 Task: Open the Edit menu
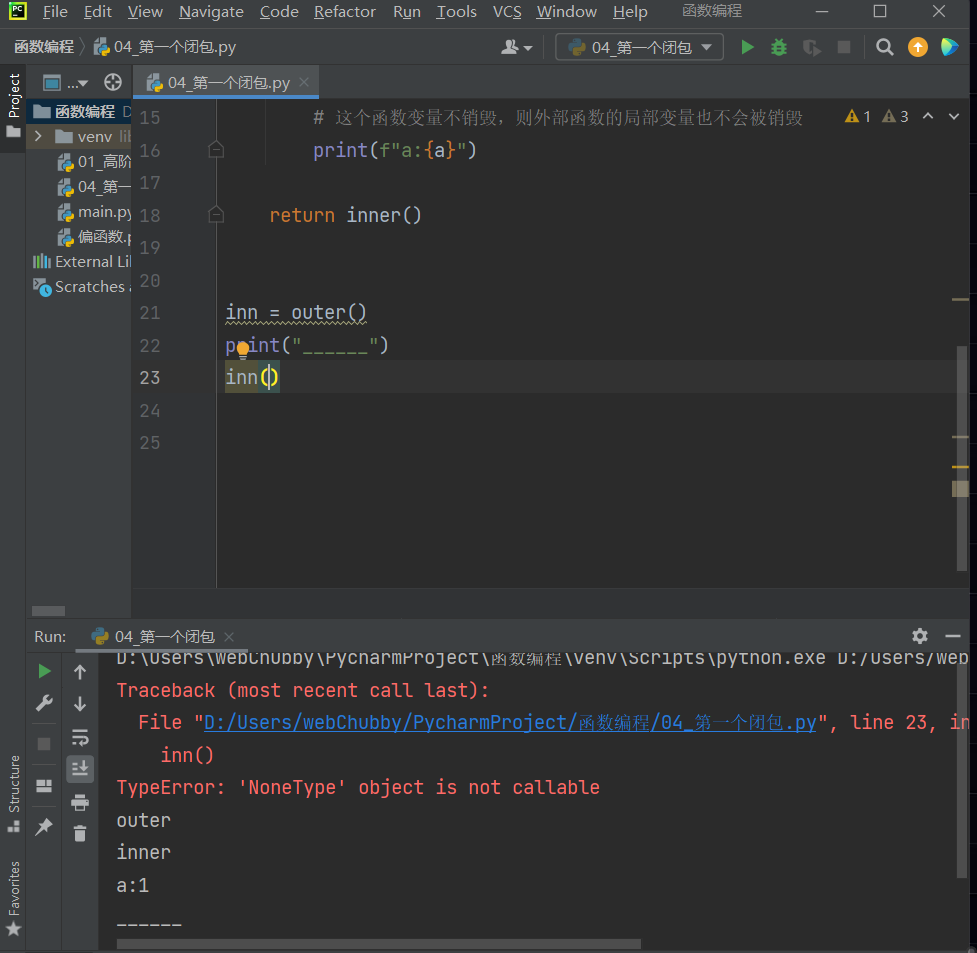click(98, 12)
